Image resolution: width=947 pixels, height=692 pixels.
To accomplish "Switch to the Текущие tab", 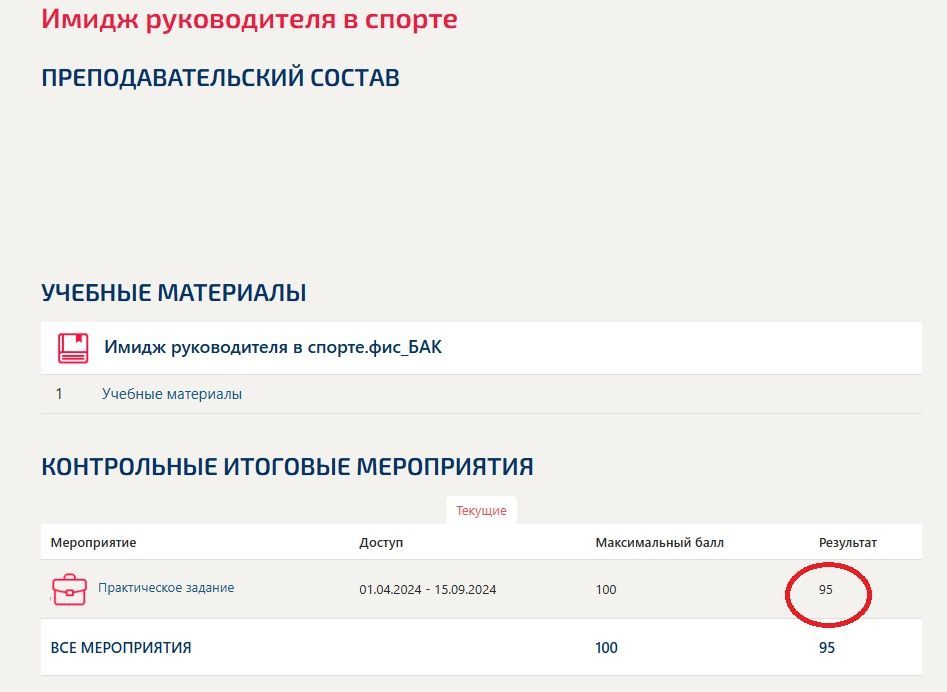I will pos(481,510).
